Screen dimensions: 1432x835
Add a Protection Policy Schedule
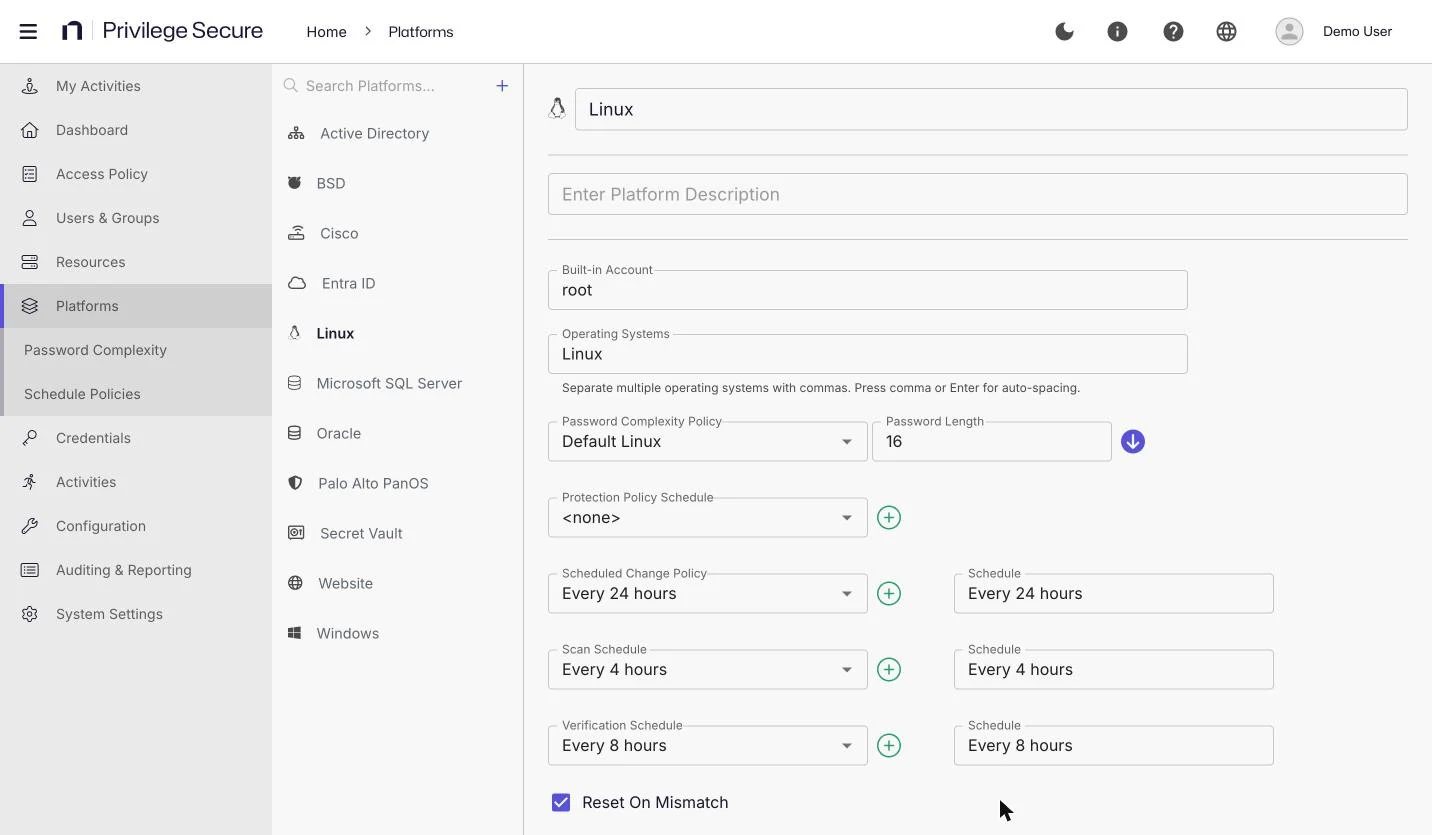(x=888, y=517)
